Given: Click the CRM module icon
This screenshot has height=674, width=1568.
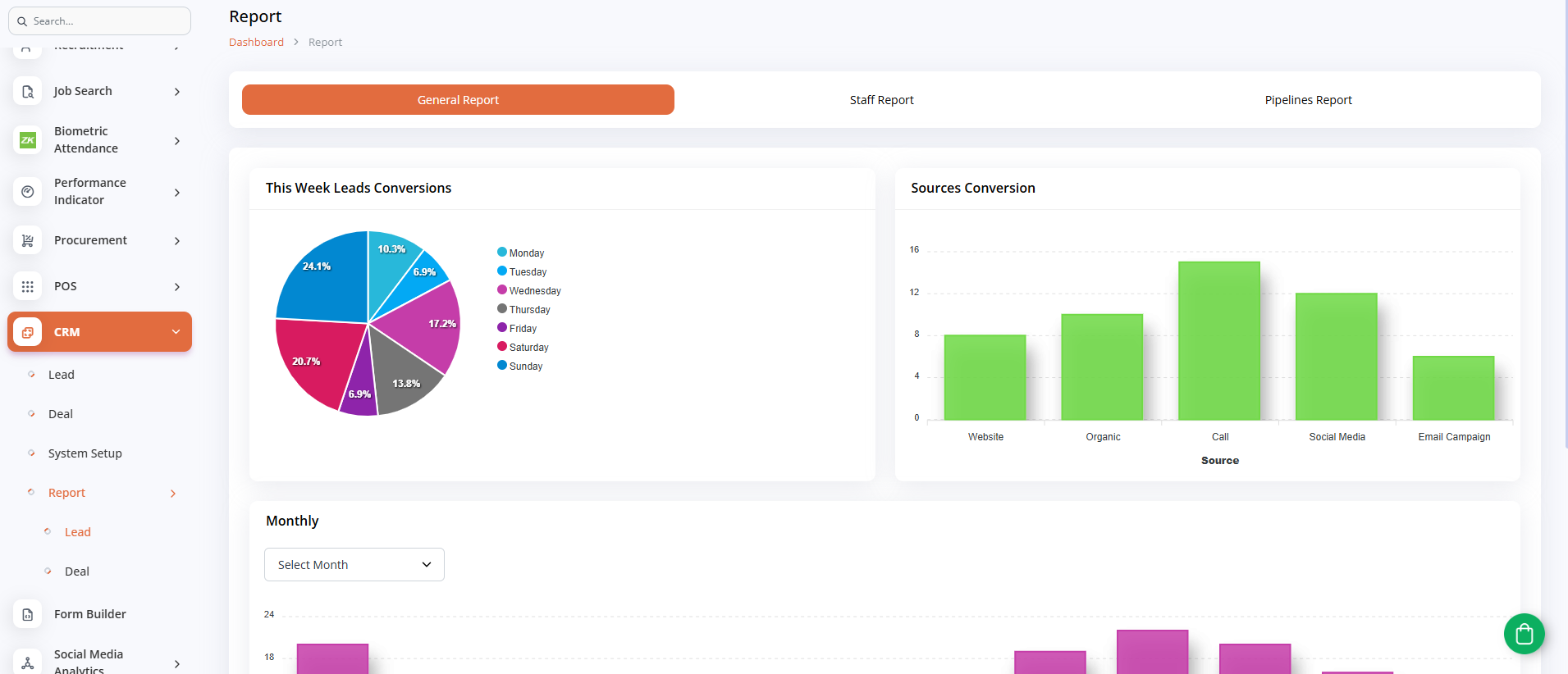Looking at the screenshot, I should (28, 332).
